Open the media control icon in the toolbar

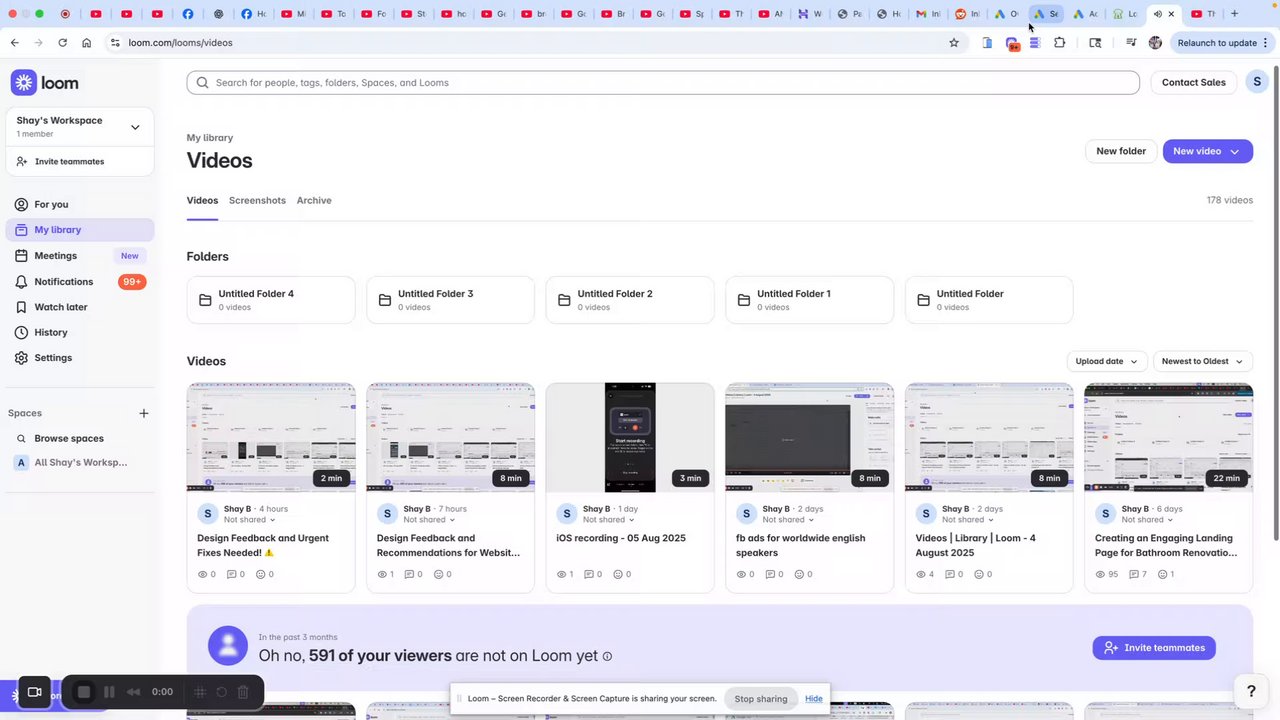[1131, 43]
